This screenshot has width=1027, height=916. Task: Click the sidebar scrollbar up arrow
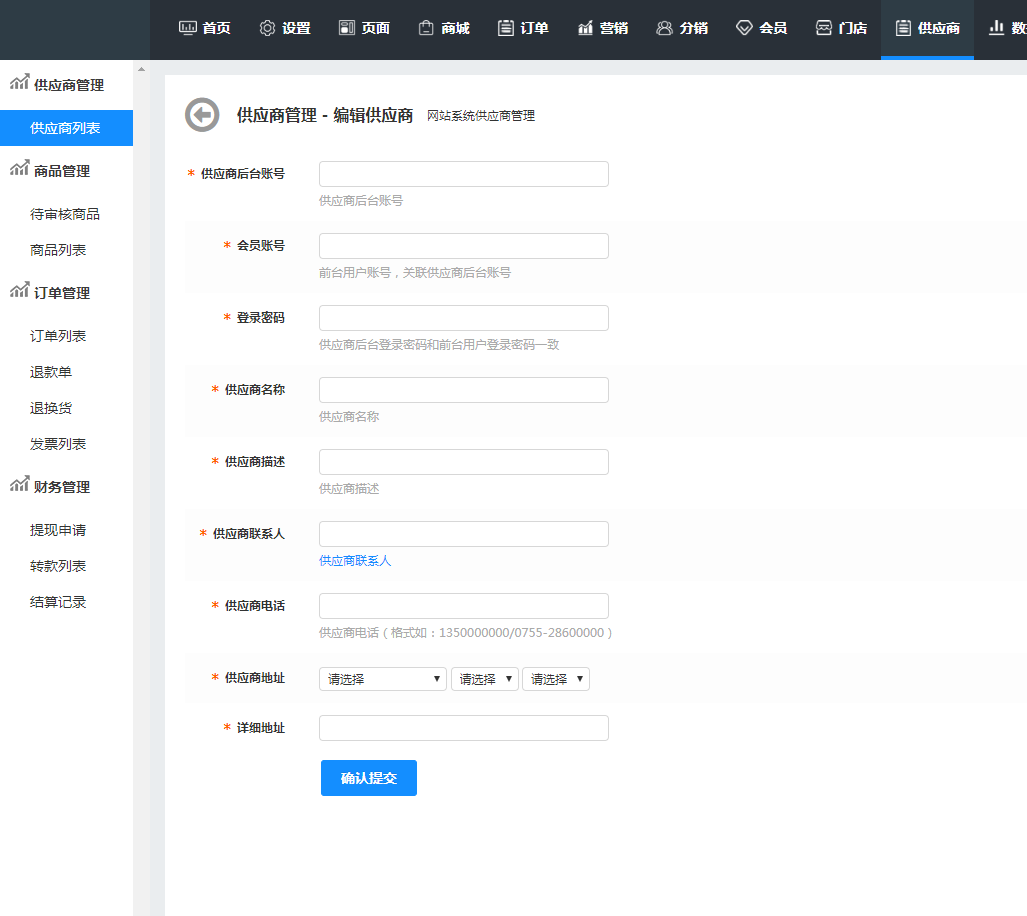point(141,69)
